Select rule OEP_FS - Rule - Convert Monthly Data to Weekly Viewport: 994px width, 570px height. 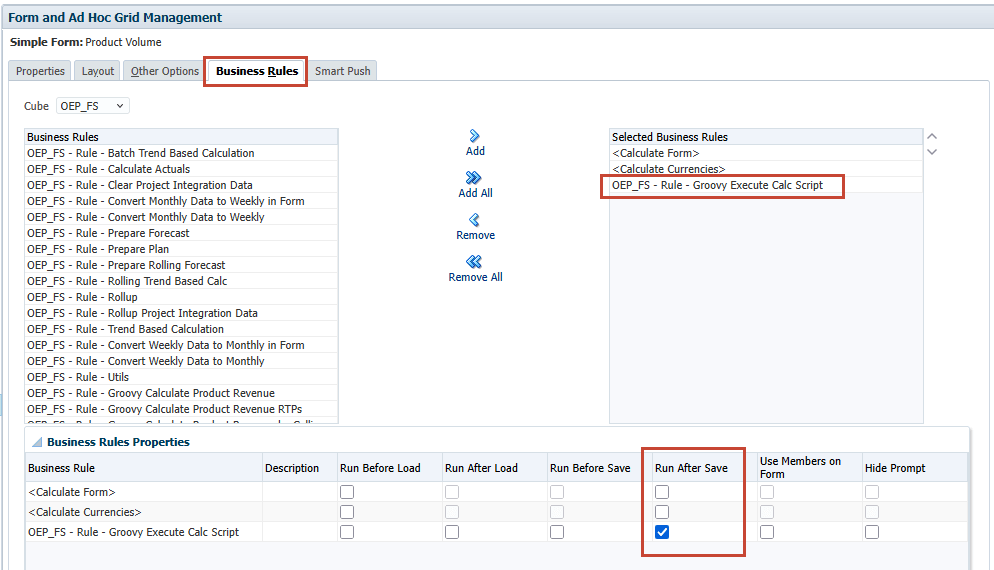tap(181, 217)
